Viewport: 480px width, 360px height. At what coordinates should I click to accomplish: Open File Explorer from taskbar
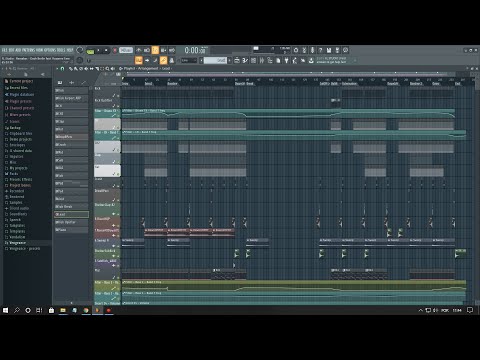click(63, 310)
